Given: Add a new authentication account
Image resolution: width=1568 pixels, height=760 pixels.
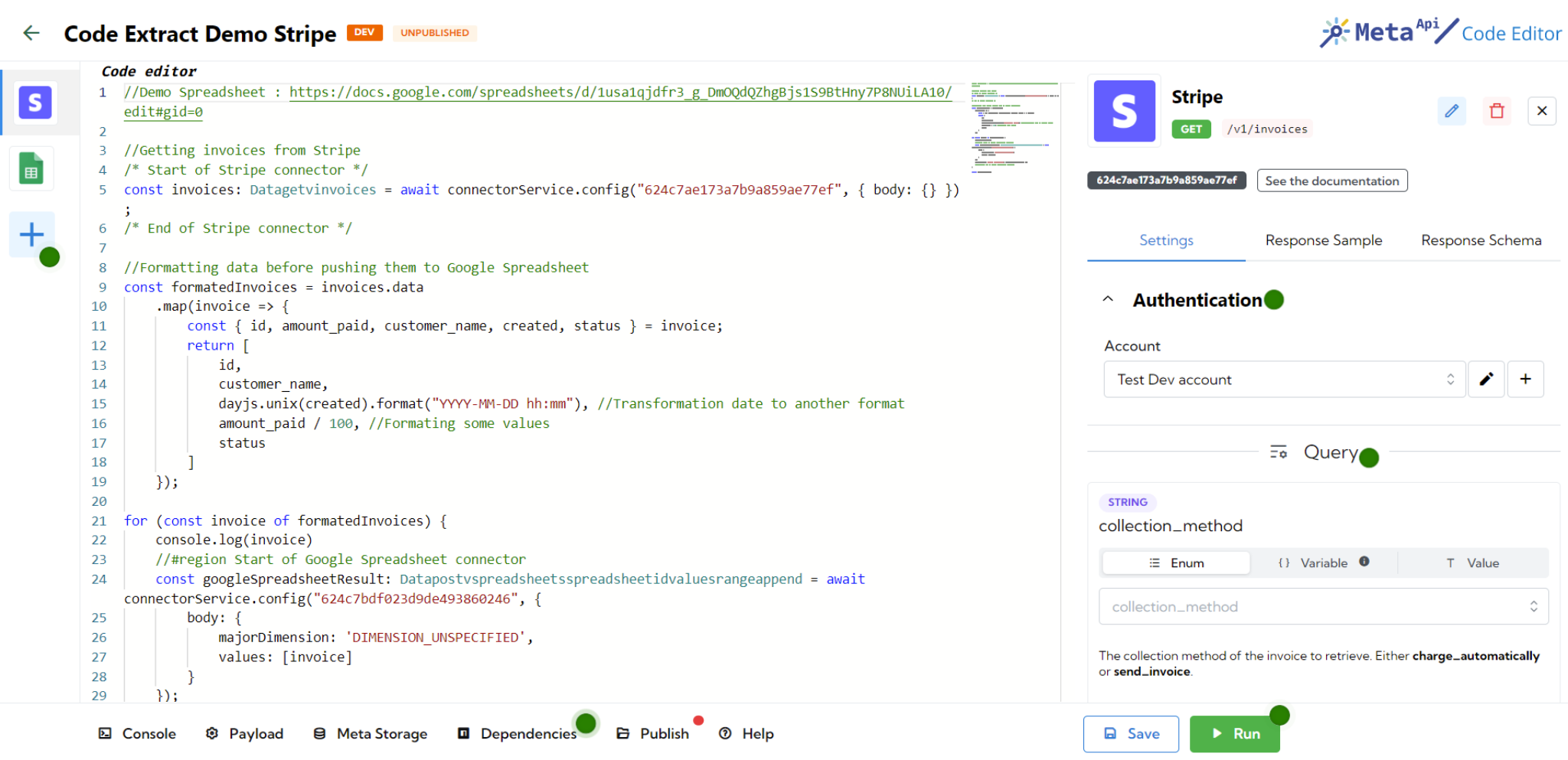Looking at the screenshot, I should (x=1525, y=380).
